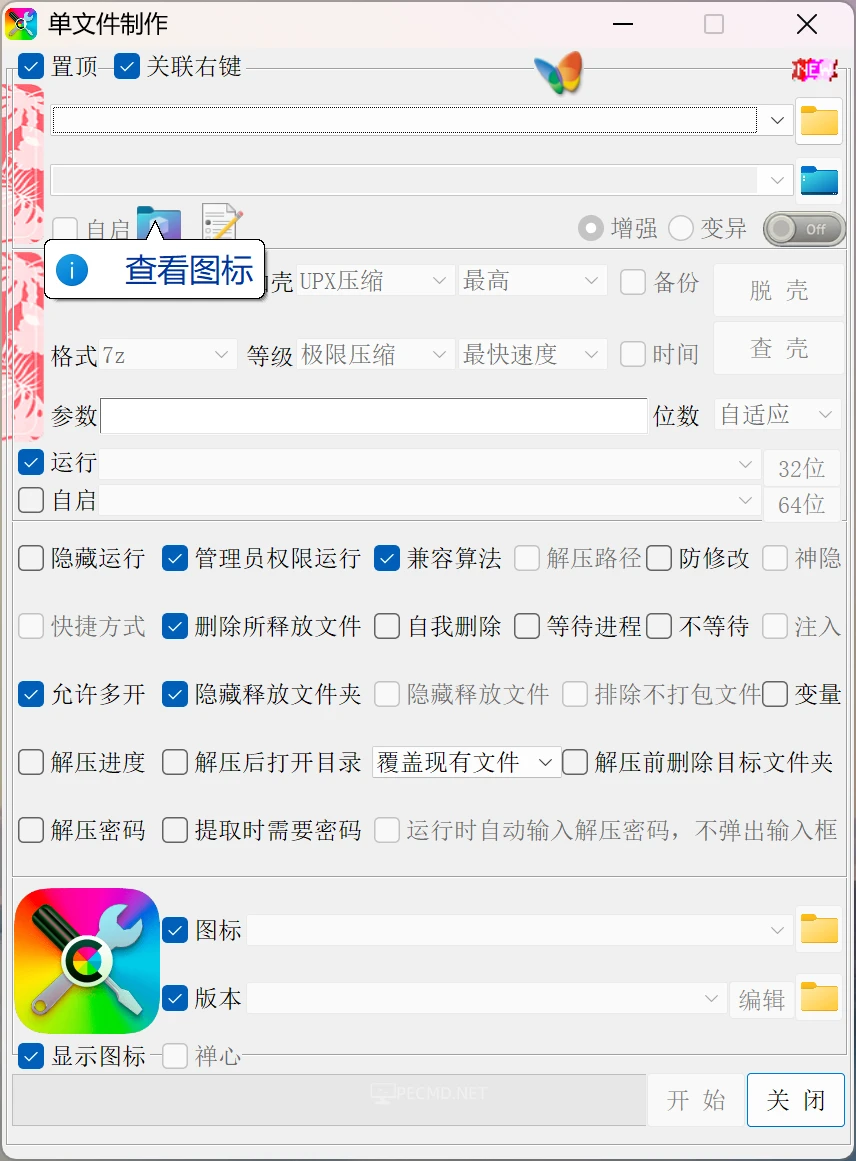Click the 脱壳 unpack button
856x1161 pixels.
[x=778, y=291]
